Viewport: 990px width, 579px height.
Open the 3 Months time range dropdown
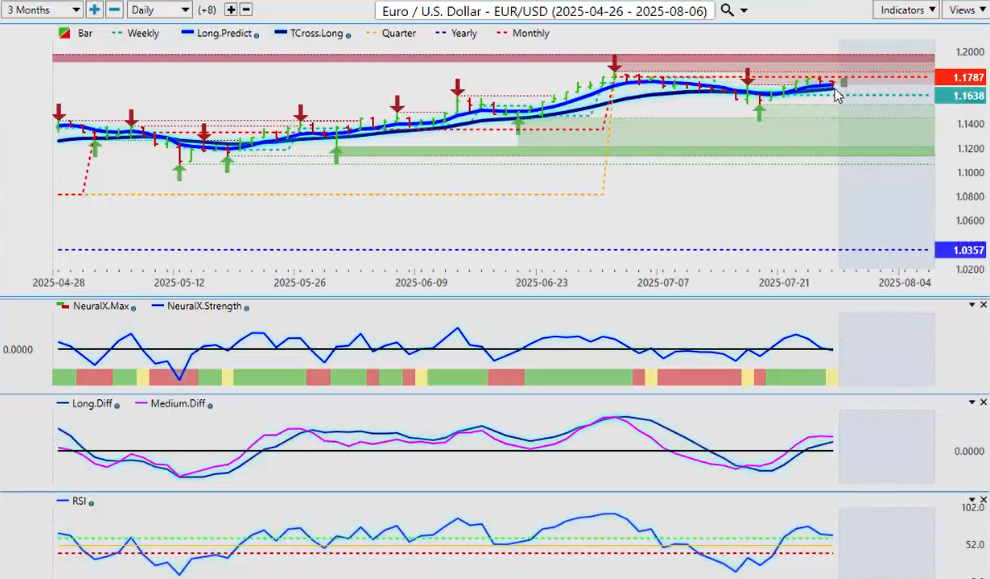click(42, 10)
